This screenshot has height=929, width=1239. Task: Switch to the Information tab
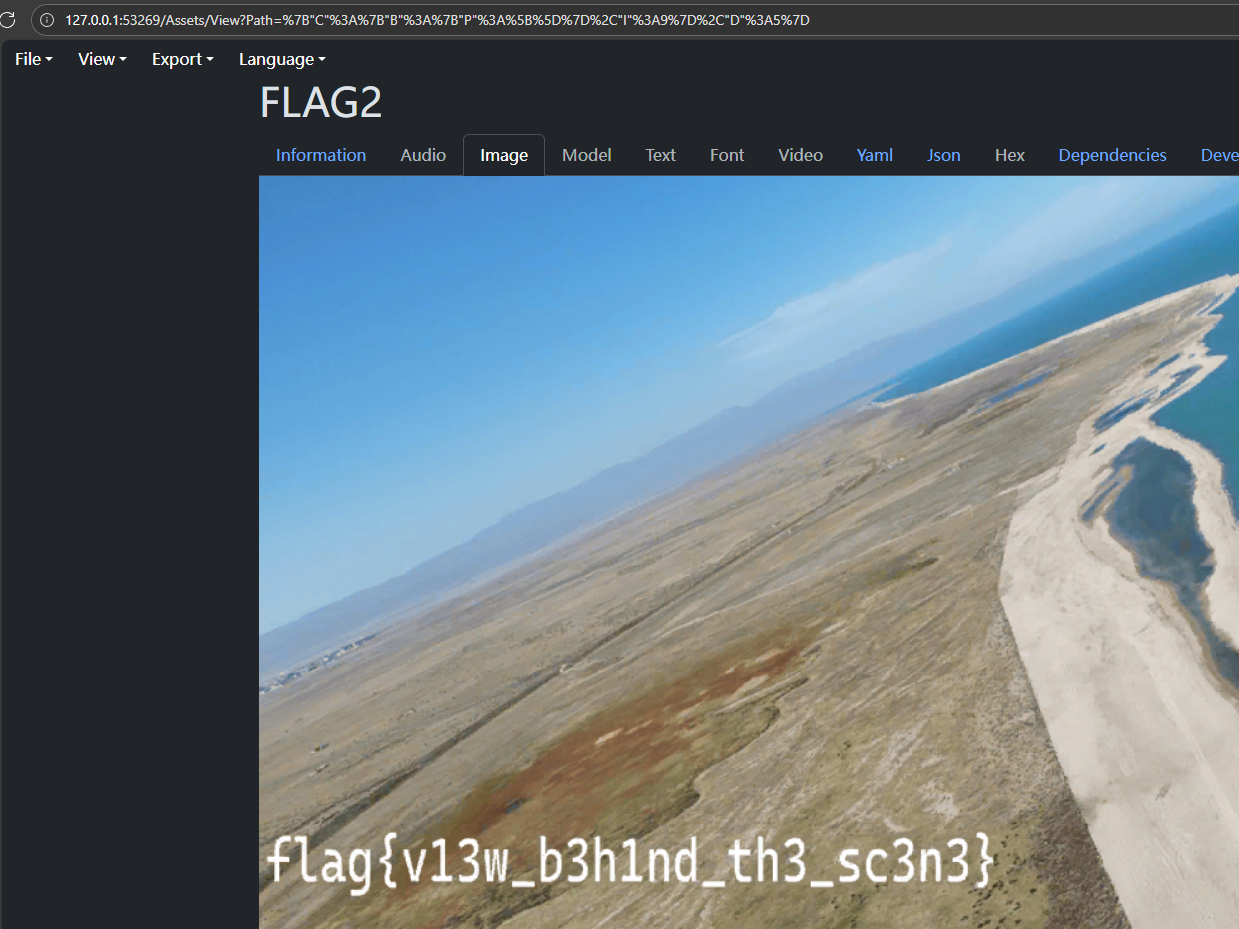[x=321, y=155]
